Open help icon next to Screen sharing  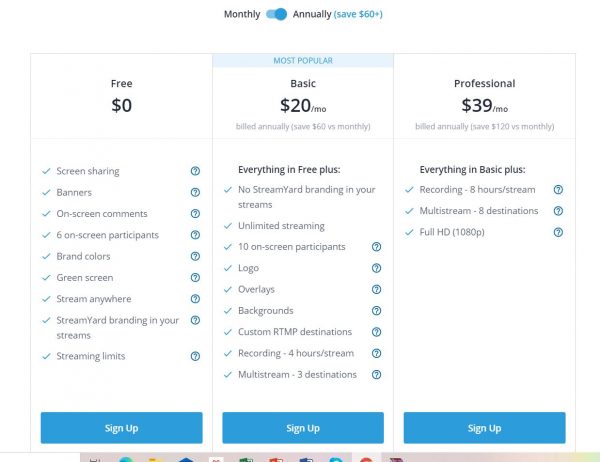coord(195,171)
